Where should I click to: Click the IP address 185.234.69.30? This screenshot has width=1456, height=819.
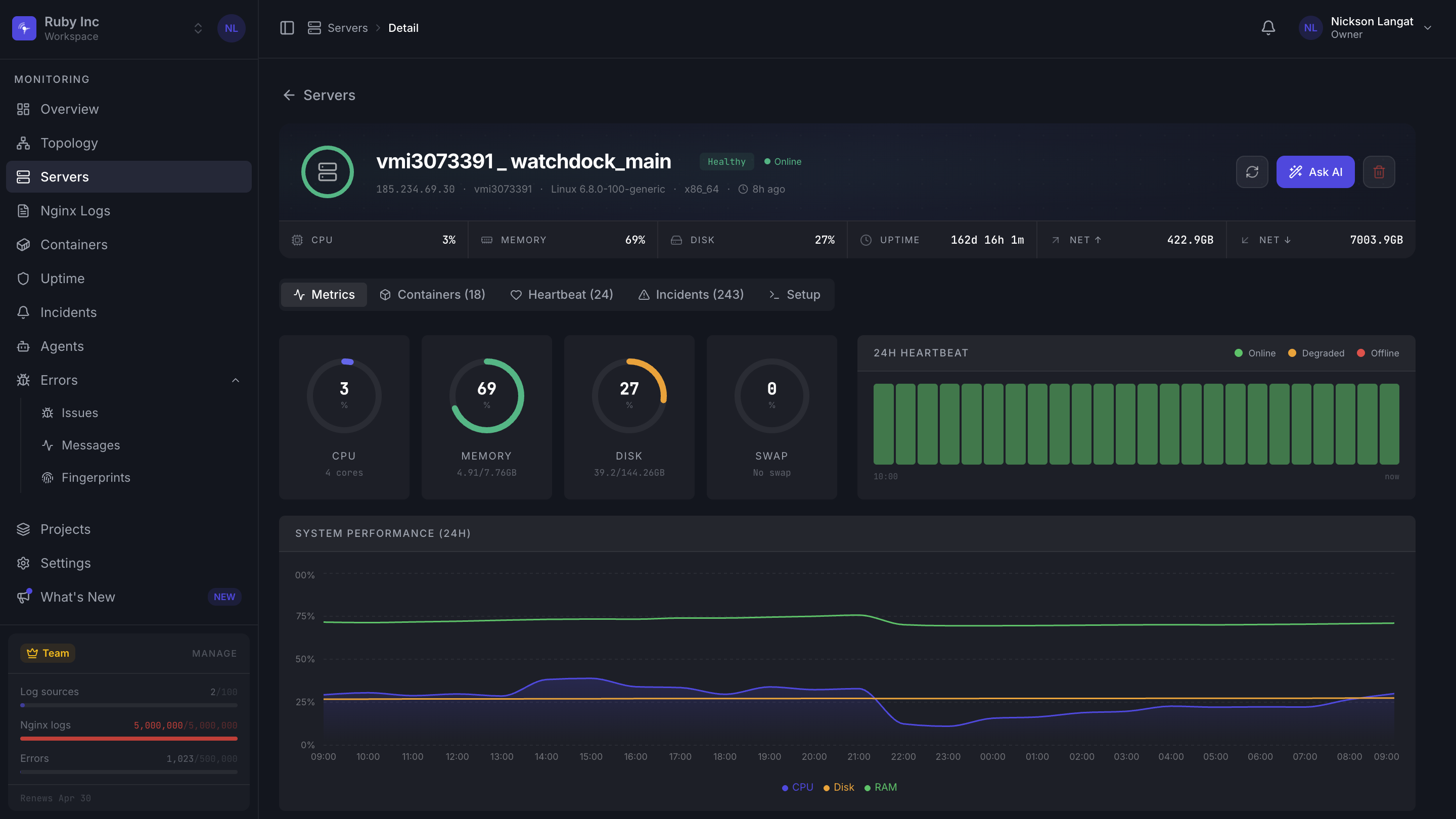tap(416, 190)
